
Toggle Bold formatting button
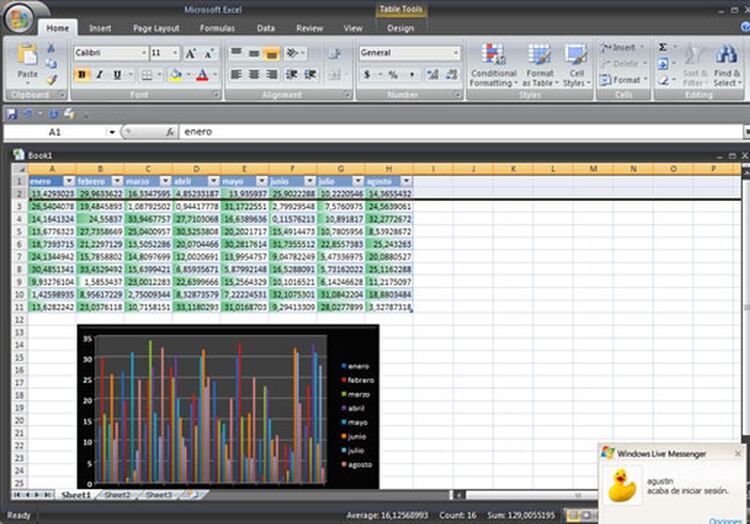coord(82,75)
